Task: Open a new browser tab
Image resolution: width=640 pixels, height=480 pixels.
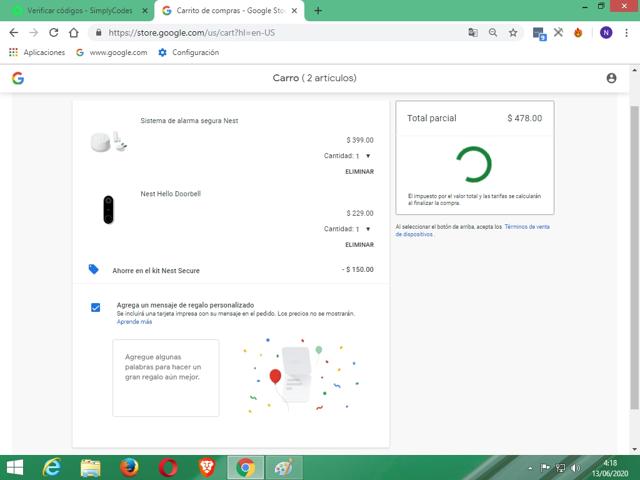Action: 318,11
